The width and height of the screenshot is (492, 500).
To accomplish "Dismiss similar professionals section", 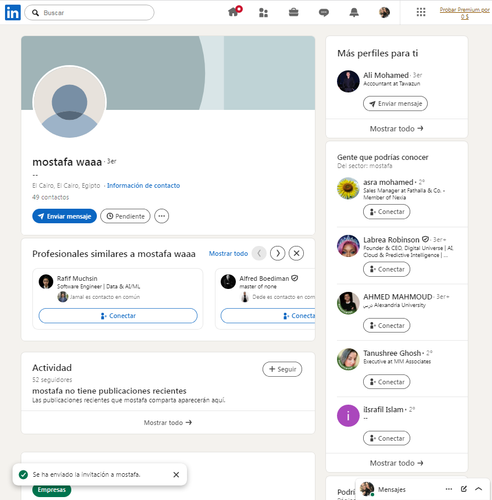I will [296, 253].
